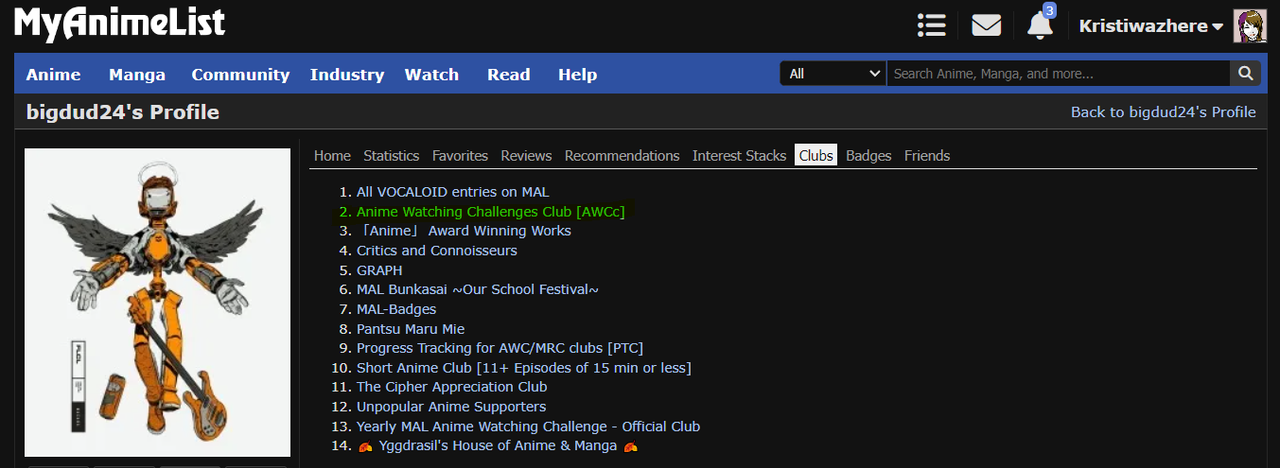Switch to the Reviews tab
Image resolution: width=1280 pixels, height=468 pixels.
click(x=526, y=155)
